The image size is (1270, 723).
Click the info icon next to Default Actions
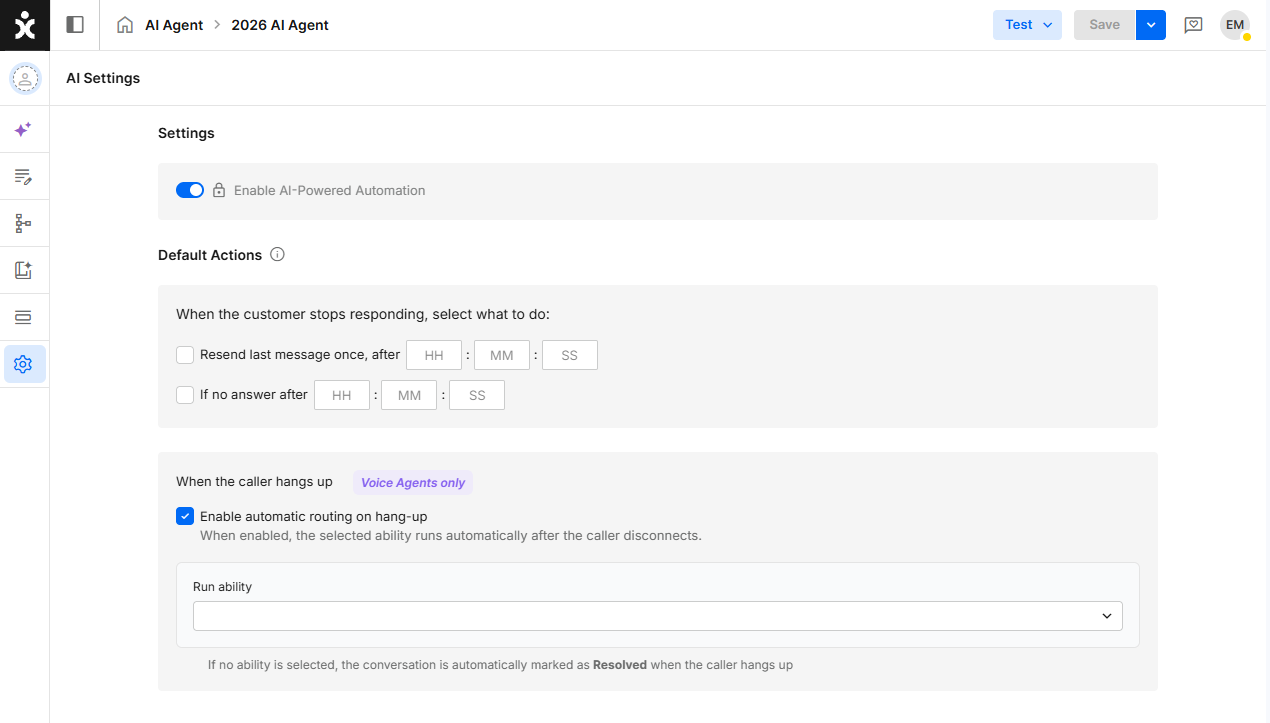click(278, 254)
